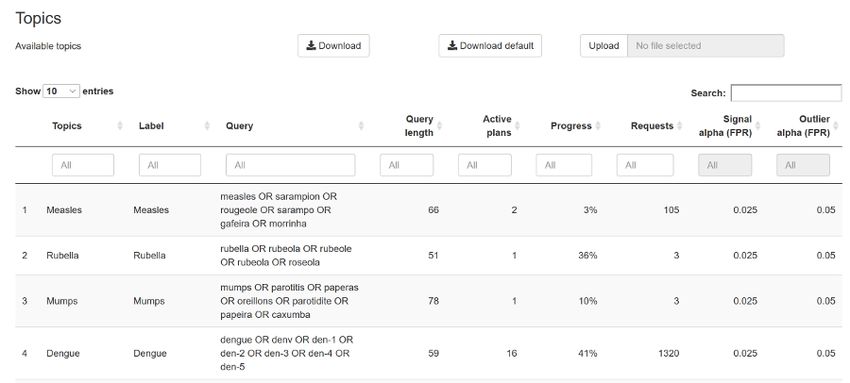Viewport: 850px width, 383px height.
Task: Sort by Progress column arrows
Action: click(x=597, y=126)
